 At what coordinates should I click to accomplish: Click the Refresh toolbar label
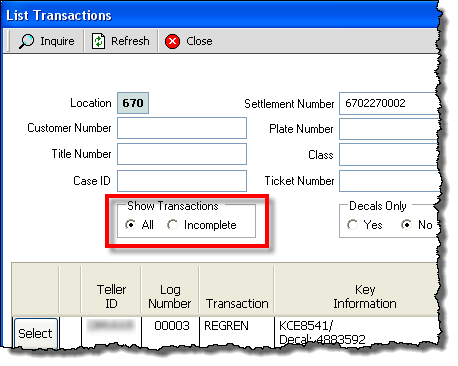click(130, 41)
